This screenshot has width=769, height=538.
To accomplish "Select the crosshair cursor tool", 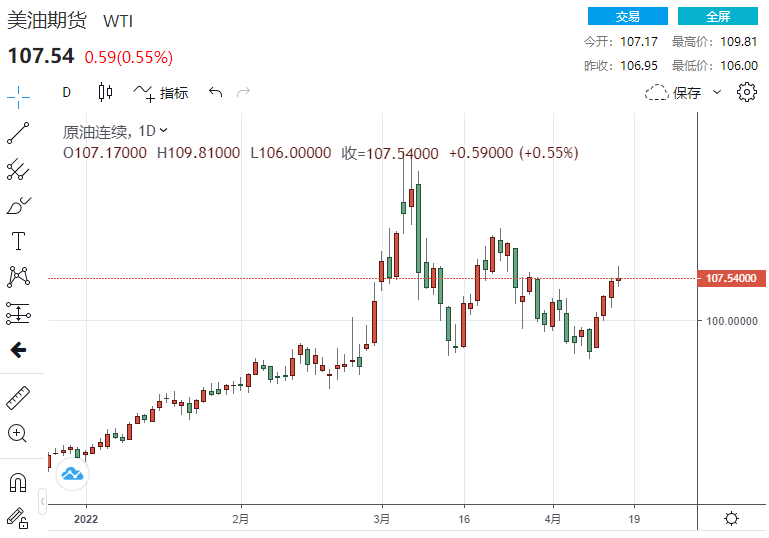I will 19,93.
